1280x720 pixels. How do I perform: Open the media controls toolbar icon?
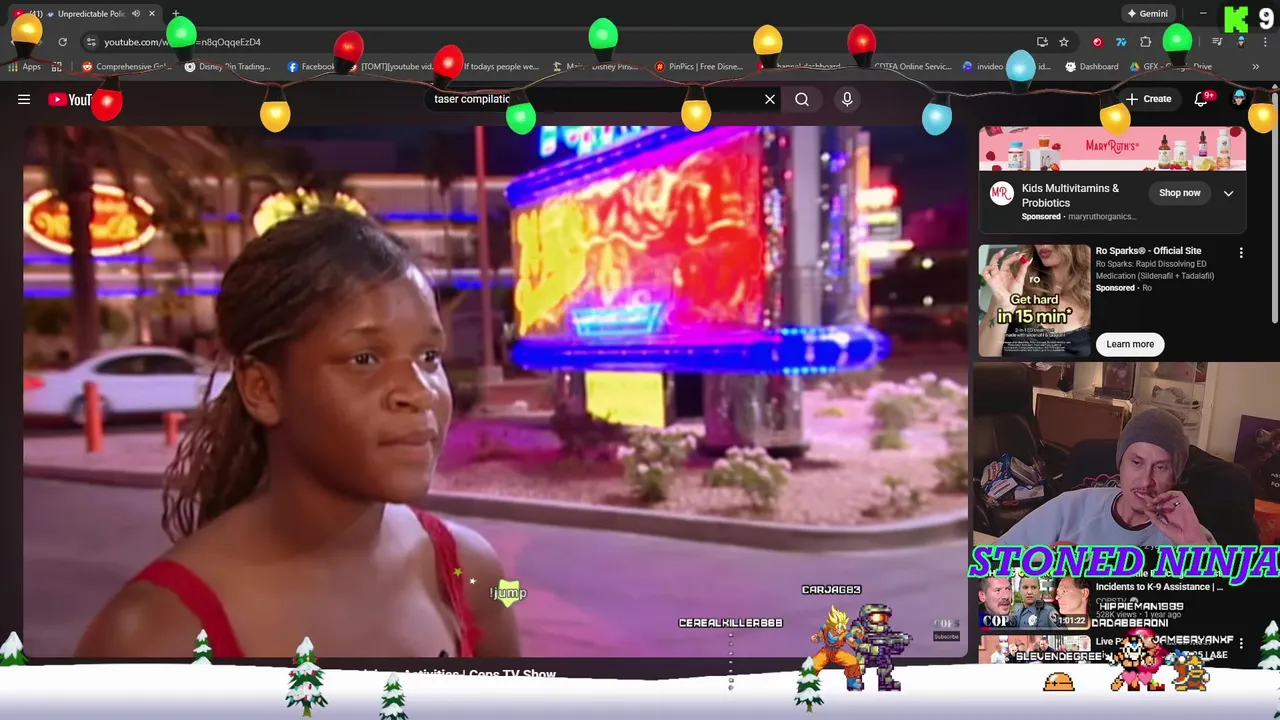(x=1217, y=42)
